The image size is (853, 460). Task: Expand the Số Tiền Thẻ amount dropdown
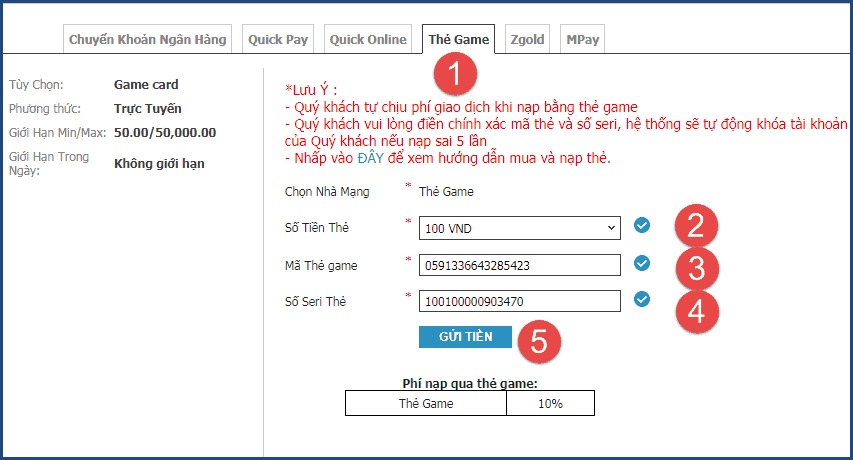pyautogui.click(x=520, y=228)
